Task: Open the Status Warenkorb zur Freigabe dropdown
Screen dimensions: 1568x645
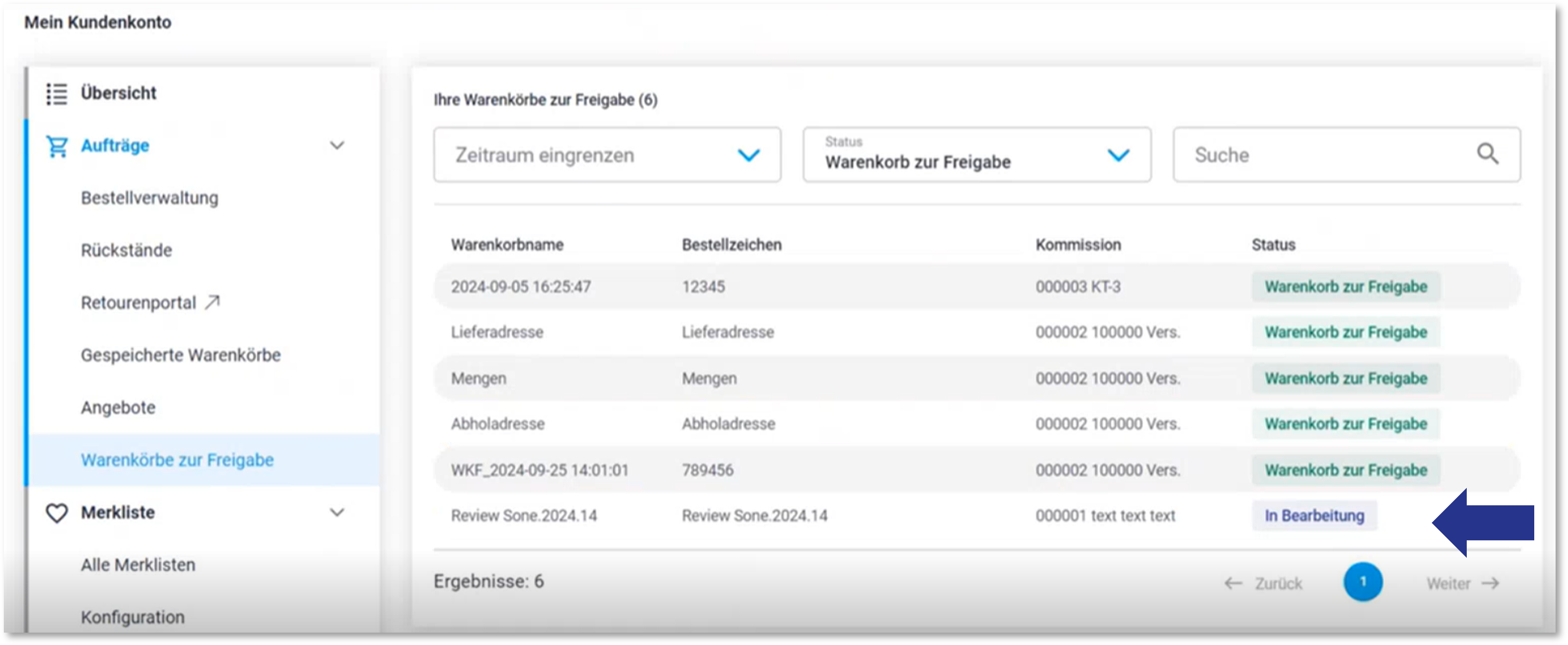Action: pyautogui.click(x=976, y=155)
